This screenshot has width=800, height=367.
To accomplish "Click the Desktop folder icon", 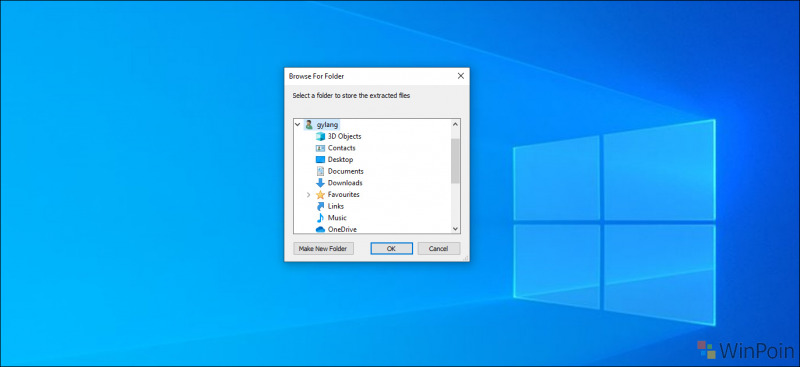I will pyautogui.click(x=320, y=160).
